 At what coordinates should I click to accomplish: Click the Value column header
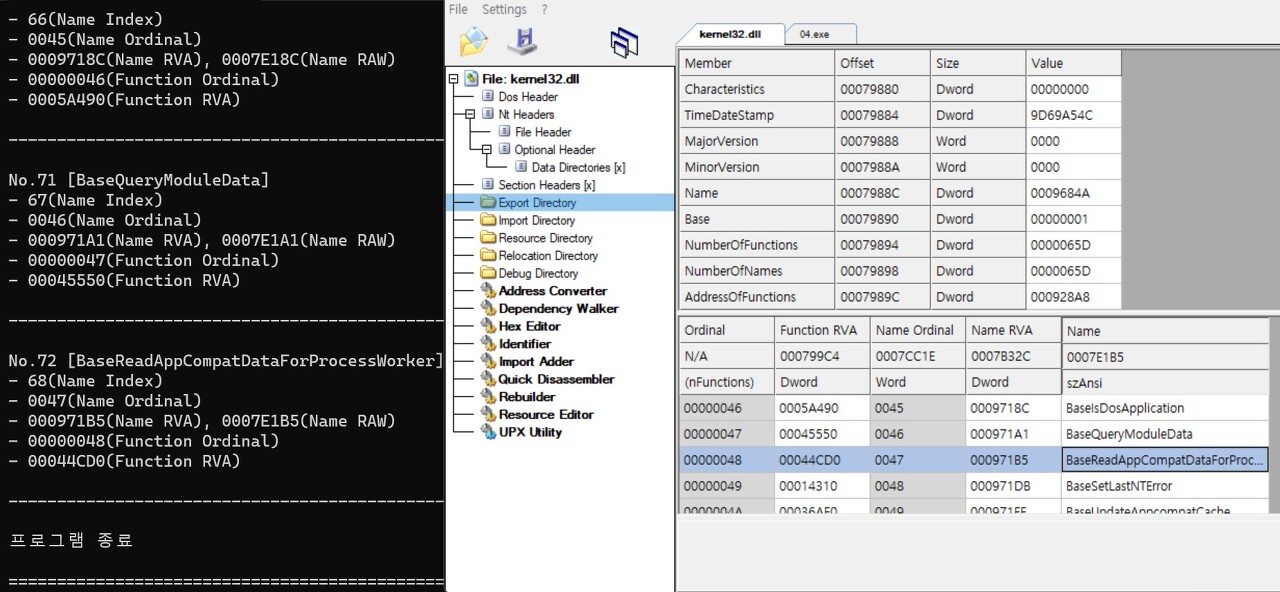tap(1074, 63)
